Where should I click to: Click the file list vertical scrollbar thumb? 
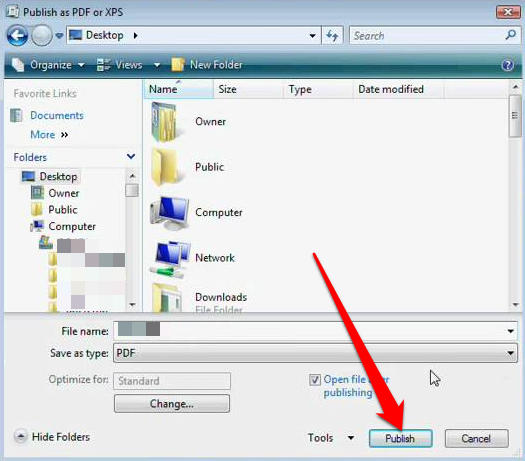tap(515, 116)
